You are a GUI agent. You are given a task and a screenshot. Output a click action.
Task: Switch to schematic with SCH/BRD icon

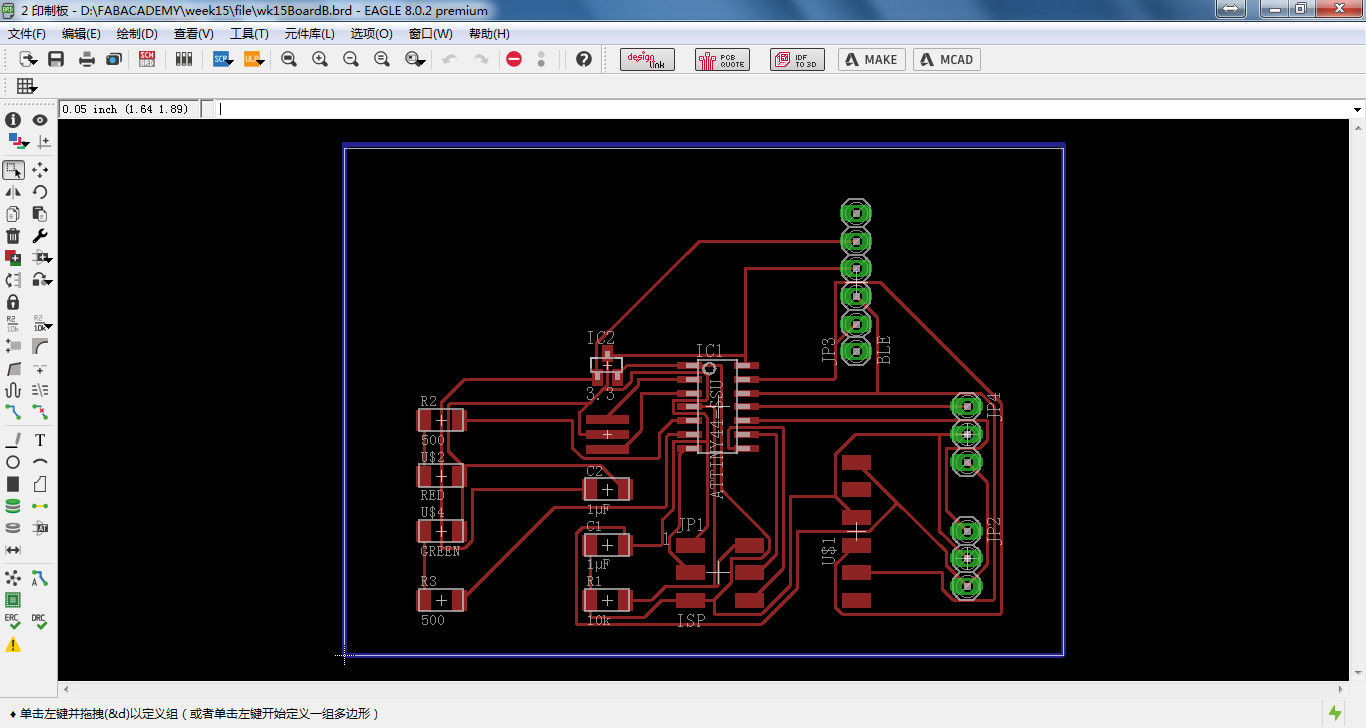(x=147, y=60)
